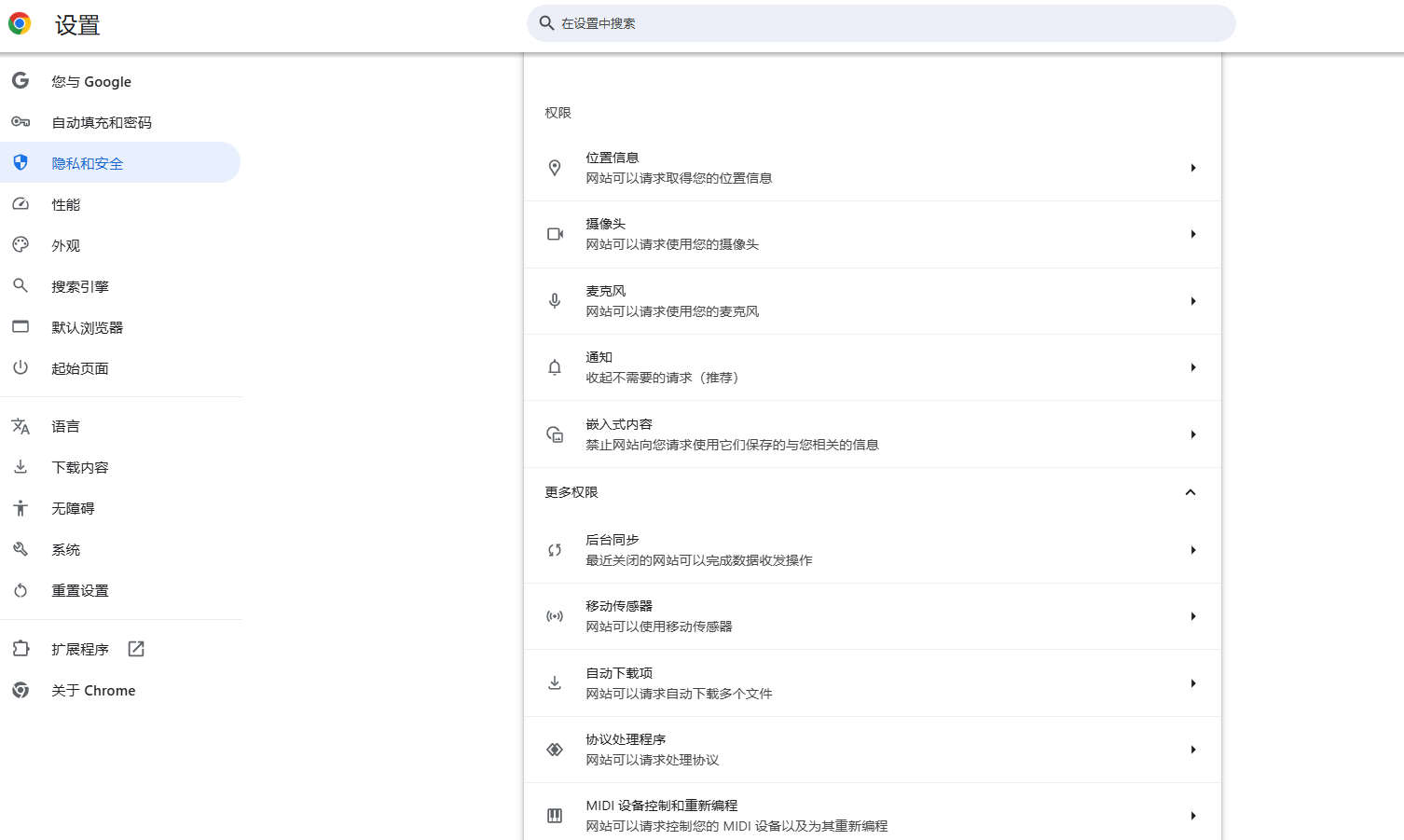1404x840 pixels.
Task: Open the 默认浏览器 menu item
Action: 120,327
